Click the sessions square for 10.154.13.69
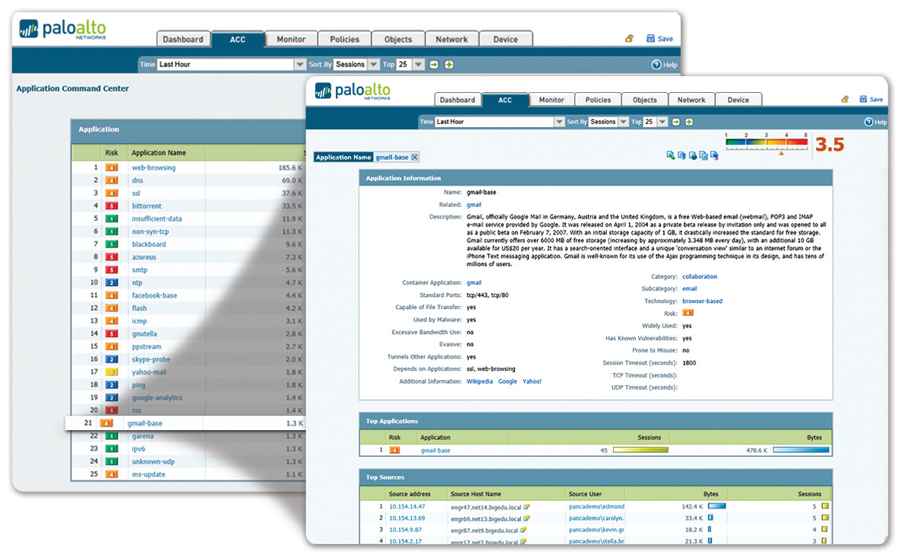Image resolution: width=900 pixels, height=555 pixels. [x=825, y=518]
